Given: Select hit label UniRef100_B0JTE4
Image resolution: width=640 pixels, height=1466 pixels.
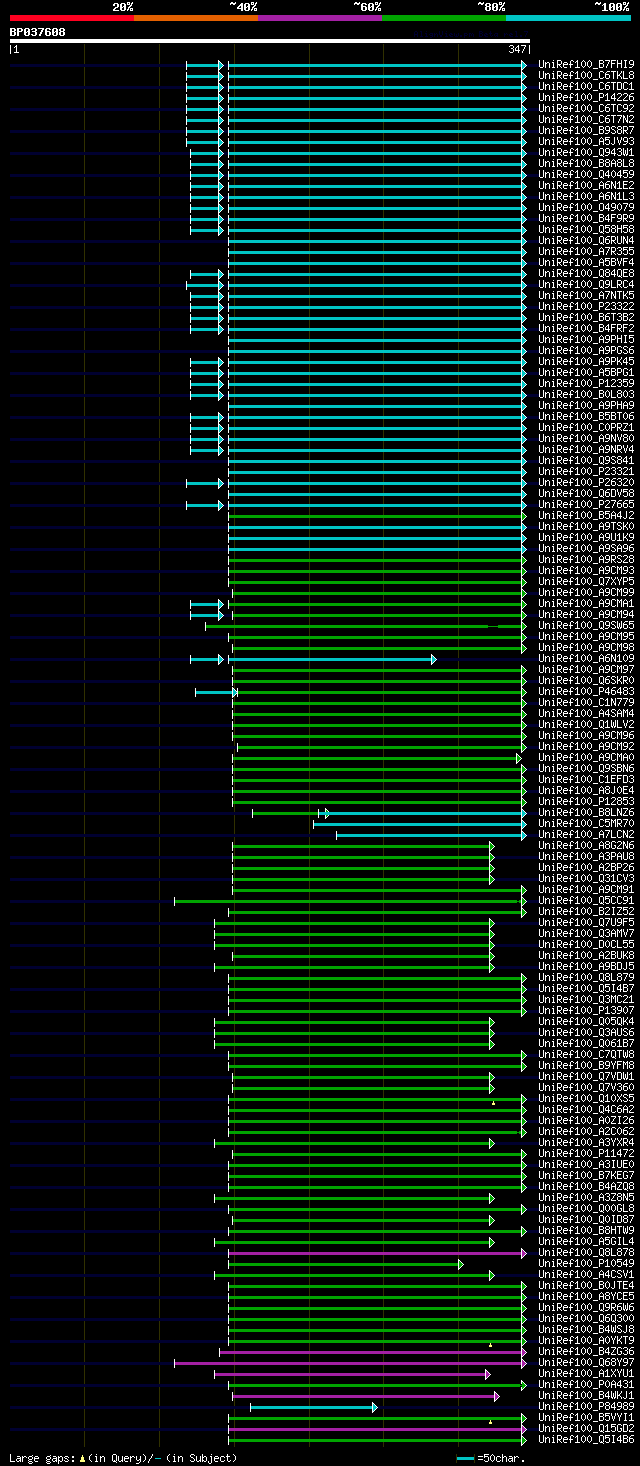Looking at the screenshot, I should (x=586, y=1285).
